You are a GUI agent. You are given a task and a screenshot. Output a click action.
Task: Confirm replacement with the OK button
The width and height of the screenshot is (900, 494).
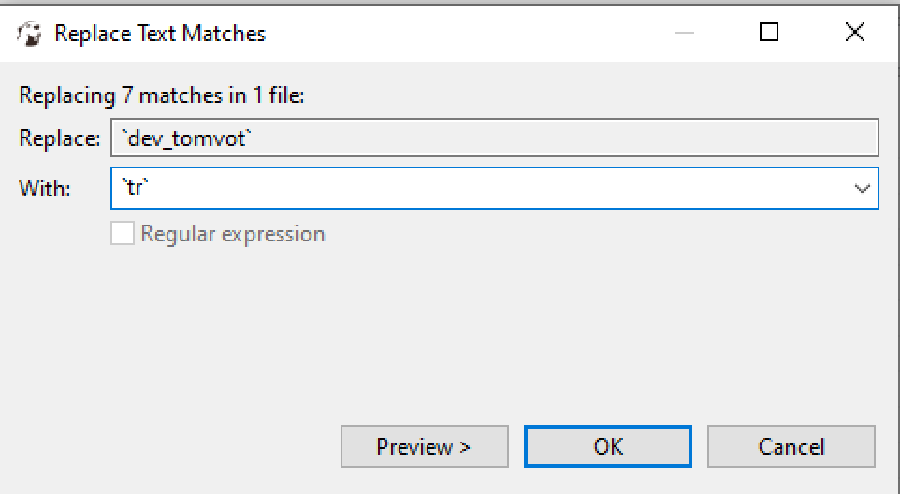coord(608,446)
